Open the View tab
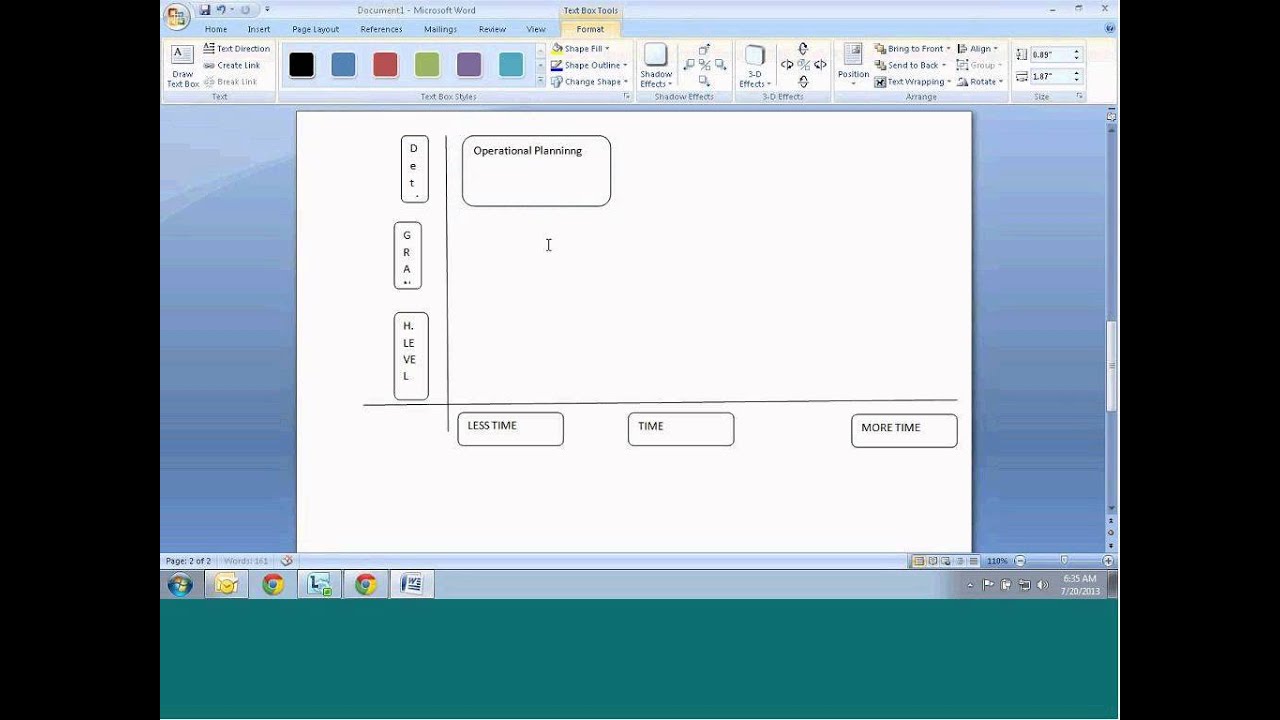 coord(536,29)
